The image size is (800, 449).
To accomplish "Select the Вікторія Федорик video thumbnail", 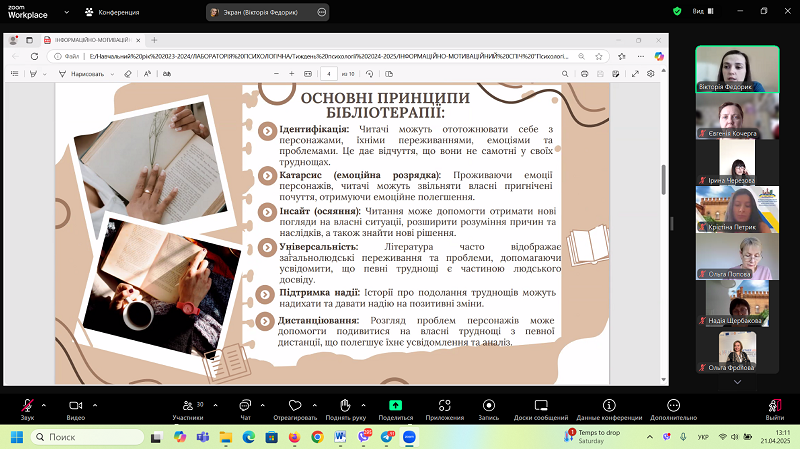I will click(737, 69).
